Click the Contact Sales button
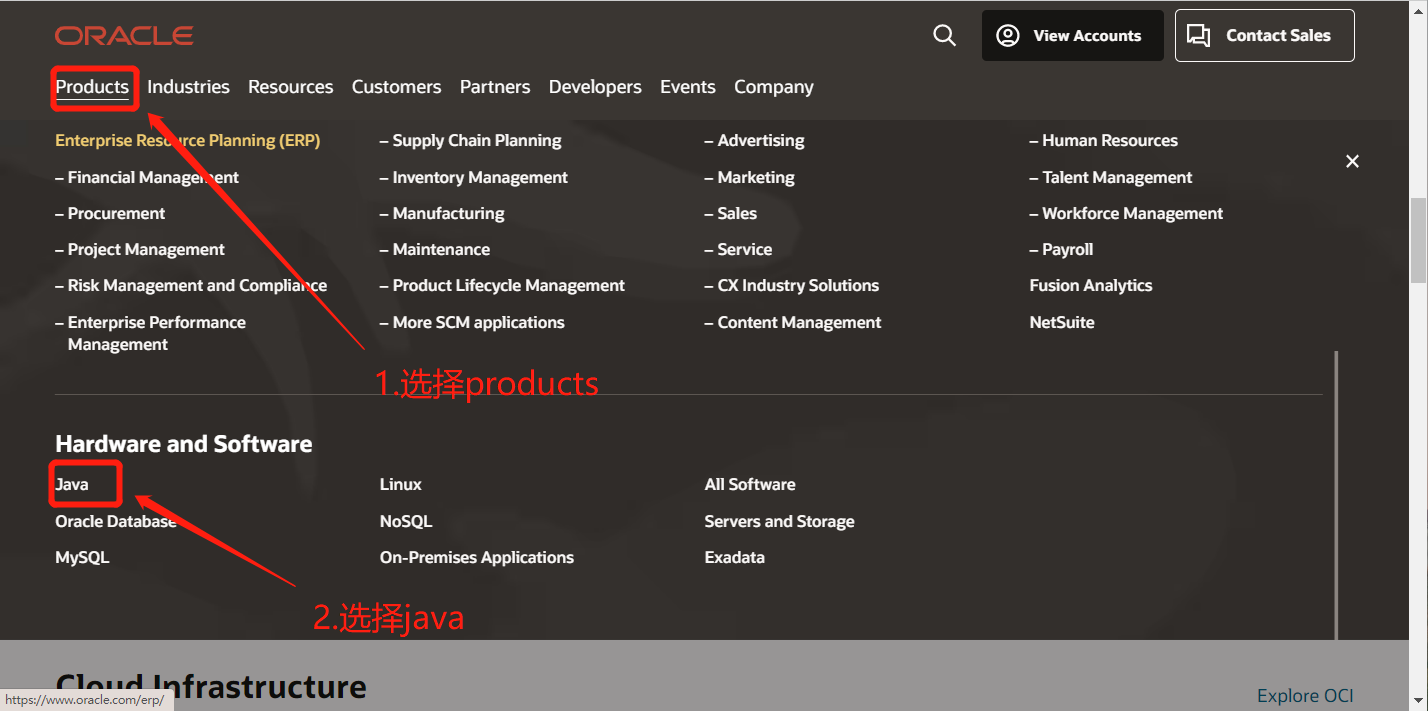The width and height of the screenshot is (1428, 711). 1264,36
